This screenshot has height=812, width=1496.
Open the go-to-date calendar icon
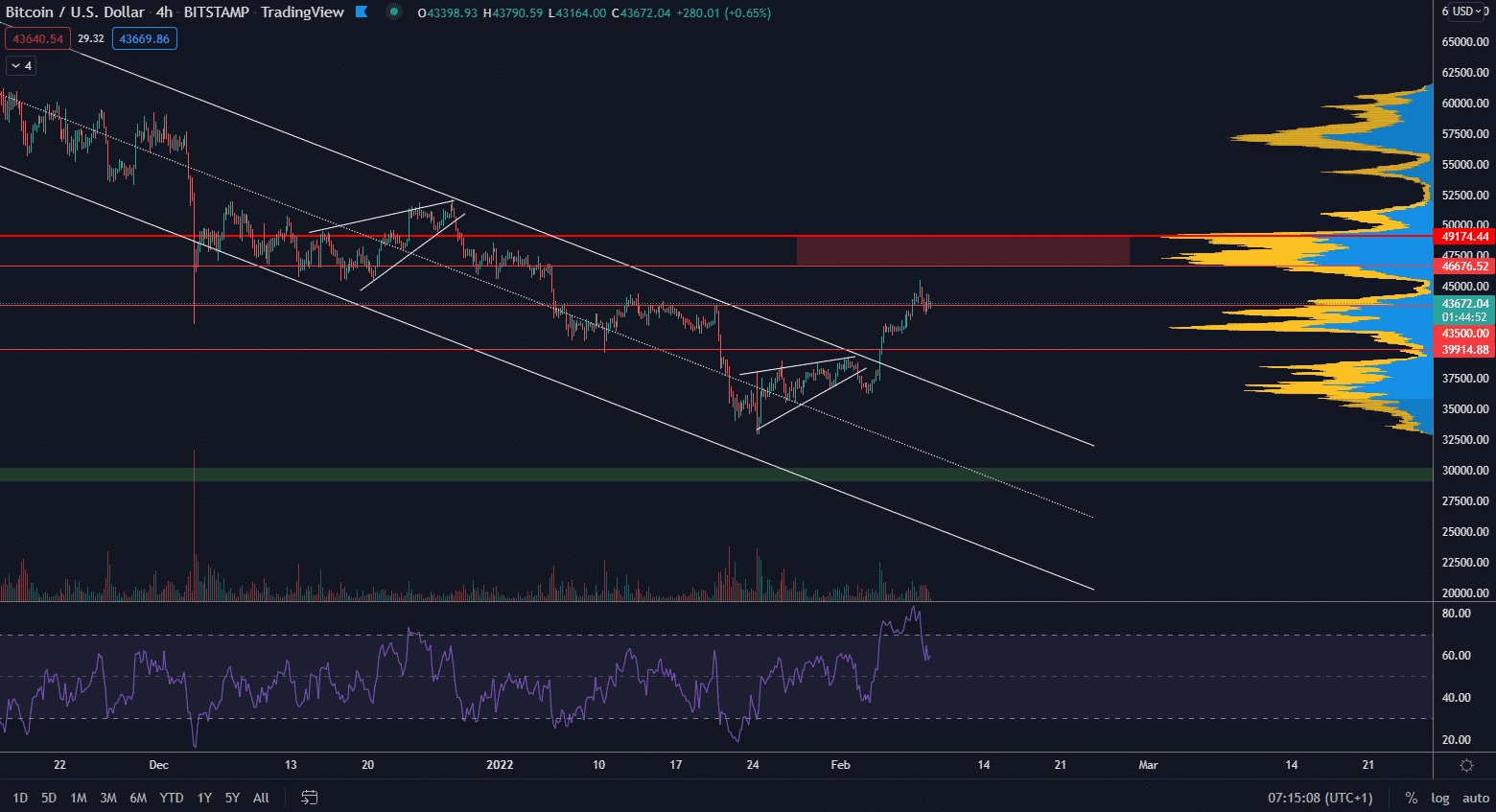(309, 798)
